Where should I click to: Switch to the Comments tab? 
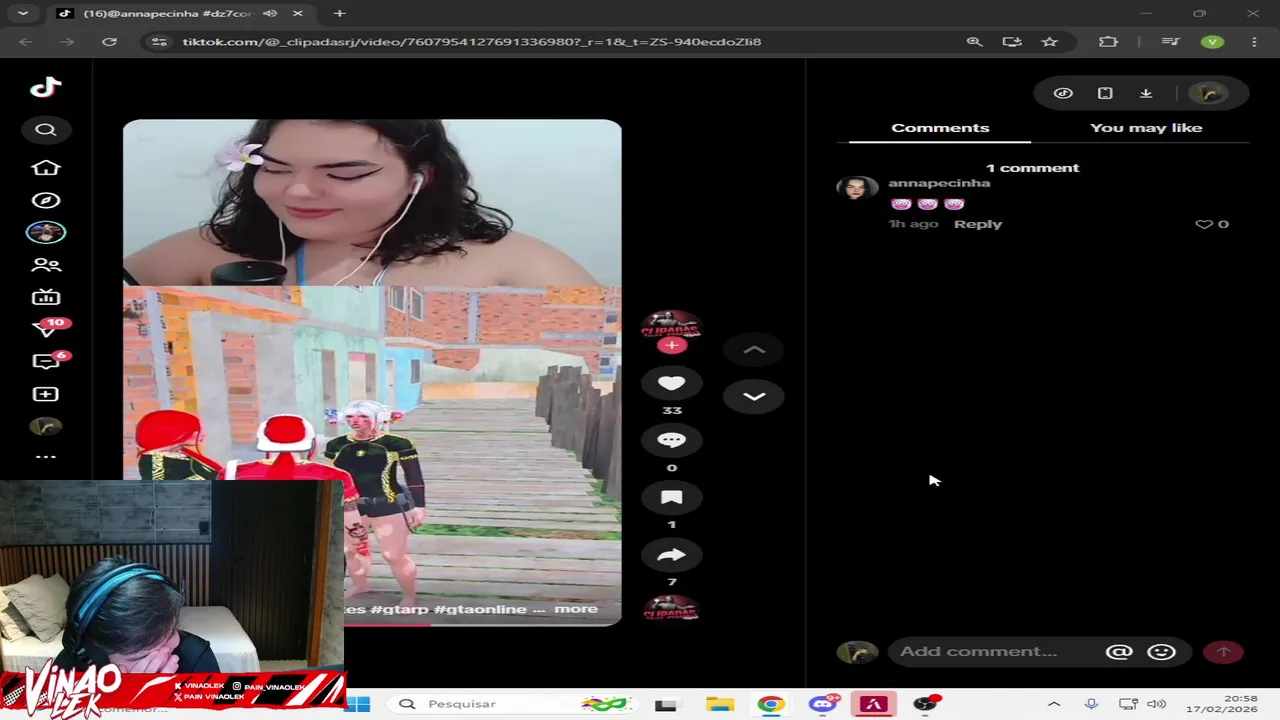pos(940,128)
